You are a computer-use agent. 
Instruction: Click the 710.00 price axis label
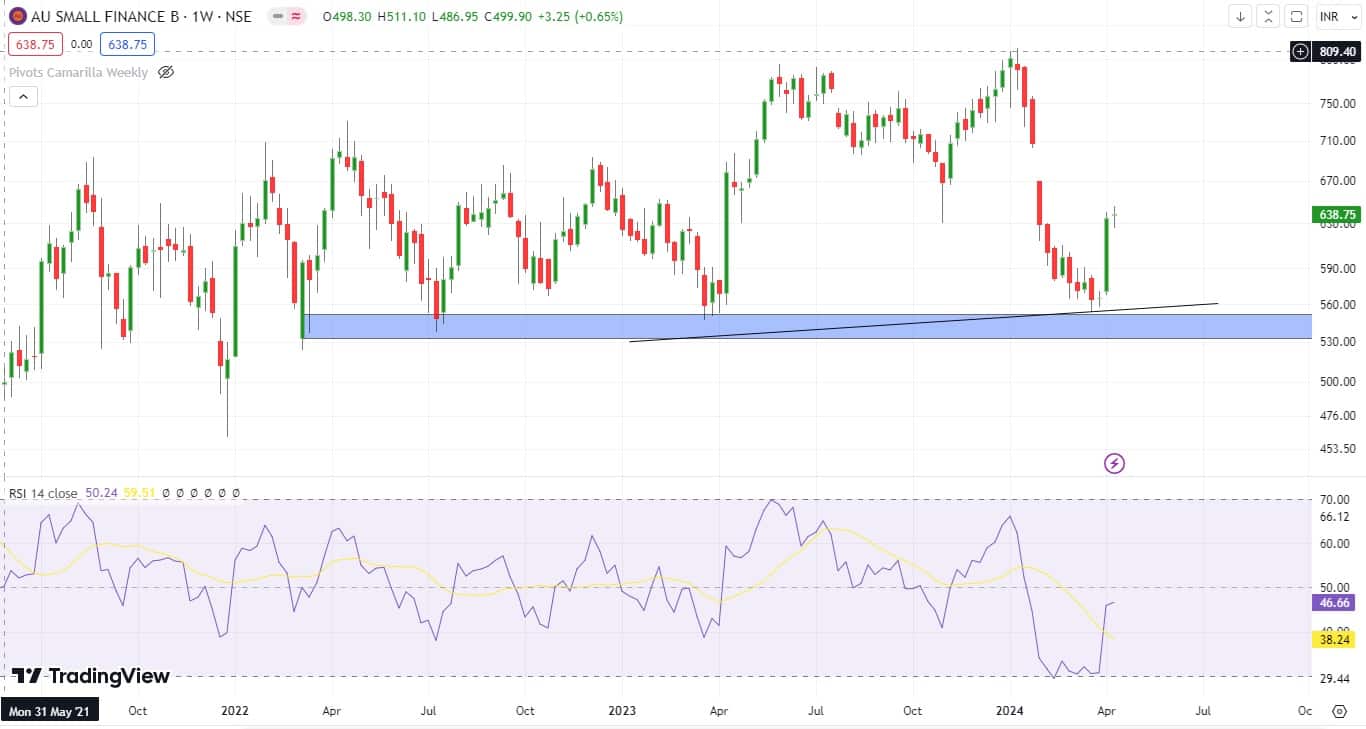coord(1337,141)
